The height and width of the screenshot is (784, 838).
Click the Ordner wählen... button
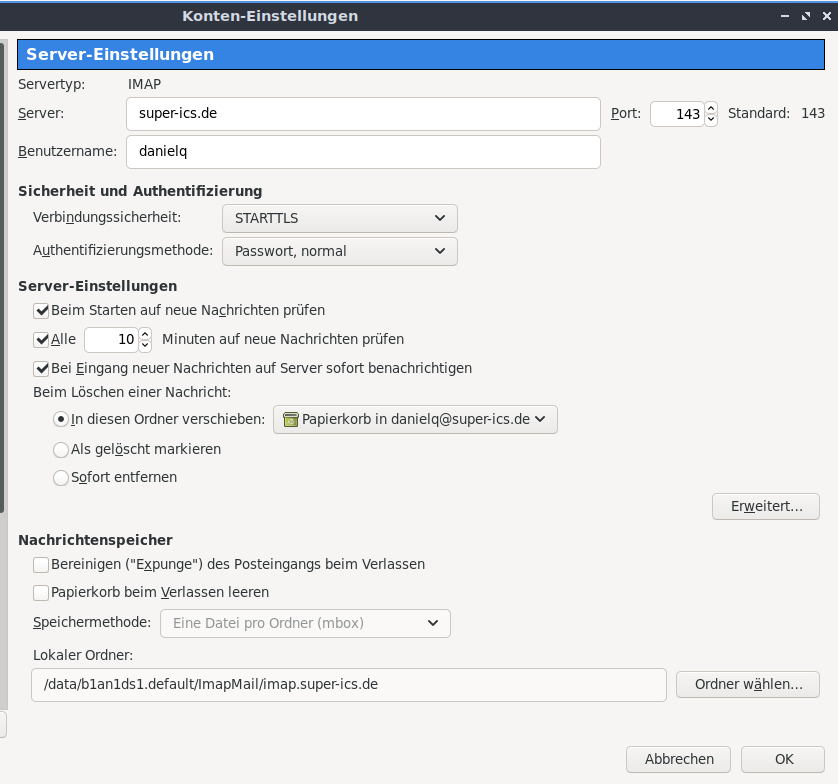[748, 685]
